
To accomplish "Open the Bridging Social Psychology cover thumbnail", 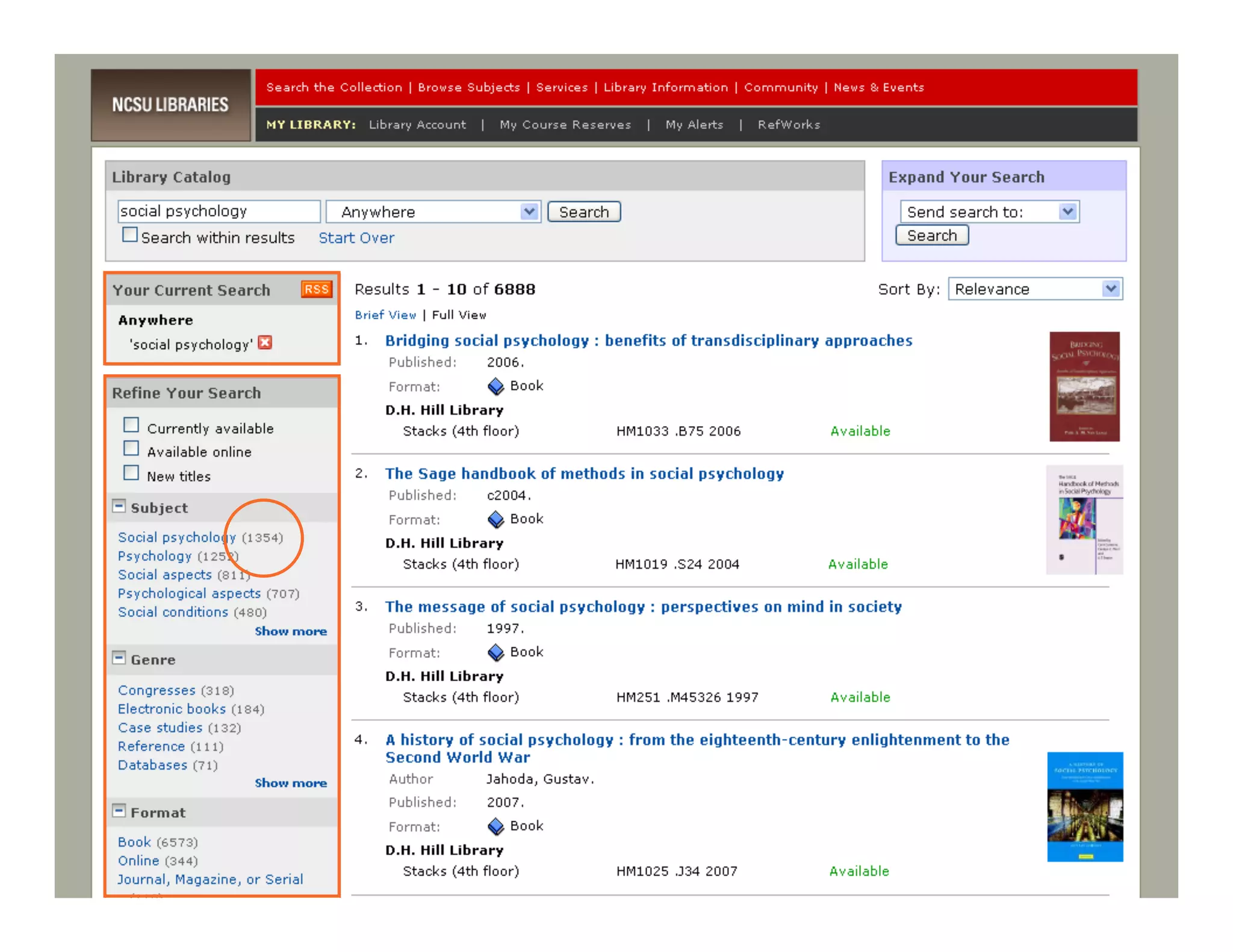I will (1084, 386).
